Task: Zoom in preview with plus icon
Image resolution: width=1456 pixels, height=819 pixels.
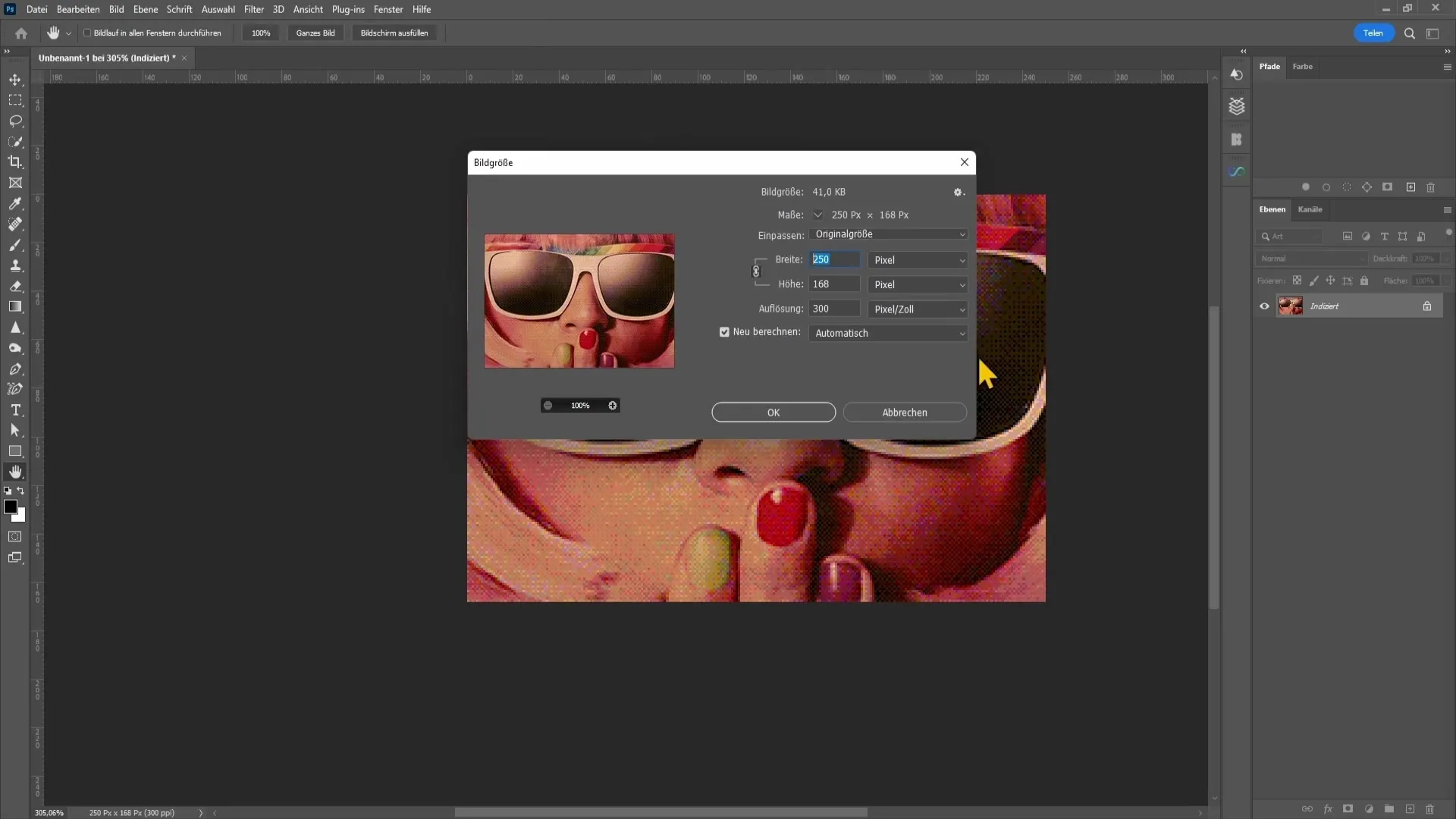Action: click(x=613, y=406)
